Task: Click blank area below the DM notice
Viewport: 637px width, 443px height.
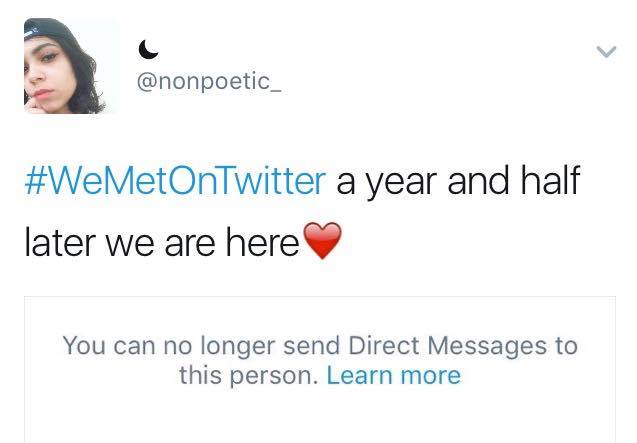Action: click(320, 420)
